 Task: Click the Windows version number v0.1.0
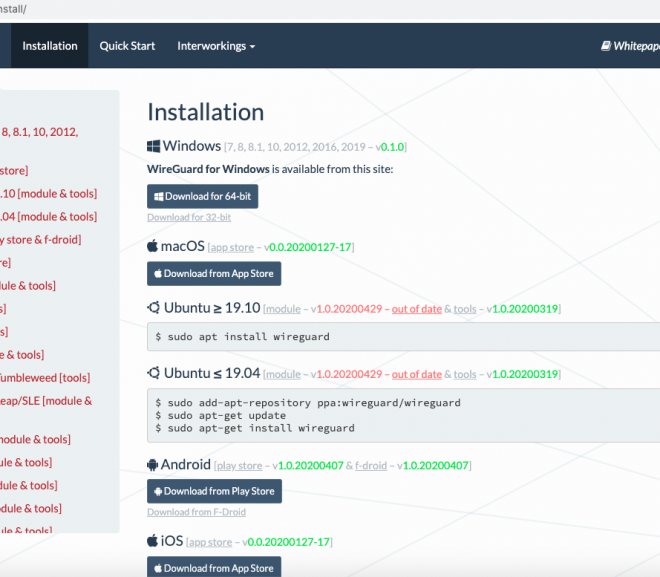pos(390,147)
